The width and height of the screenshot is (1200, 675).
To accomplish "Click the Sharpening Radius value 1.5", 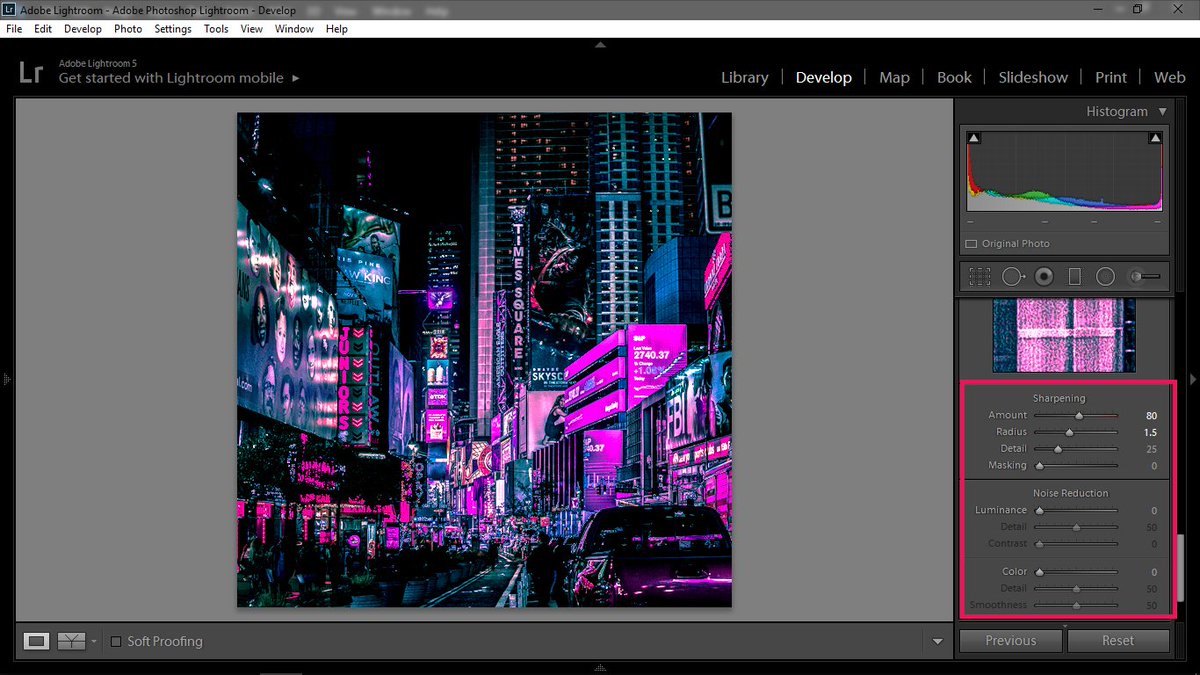I will pyautogui.click(x=1150, y=432).
